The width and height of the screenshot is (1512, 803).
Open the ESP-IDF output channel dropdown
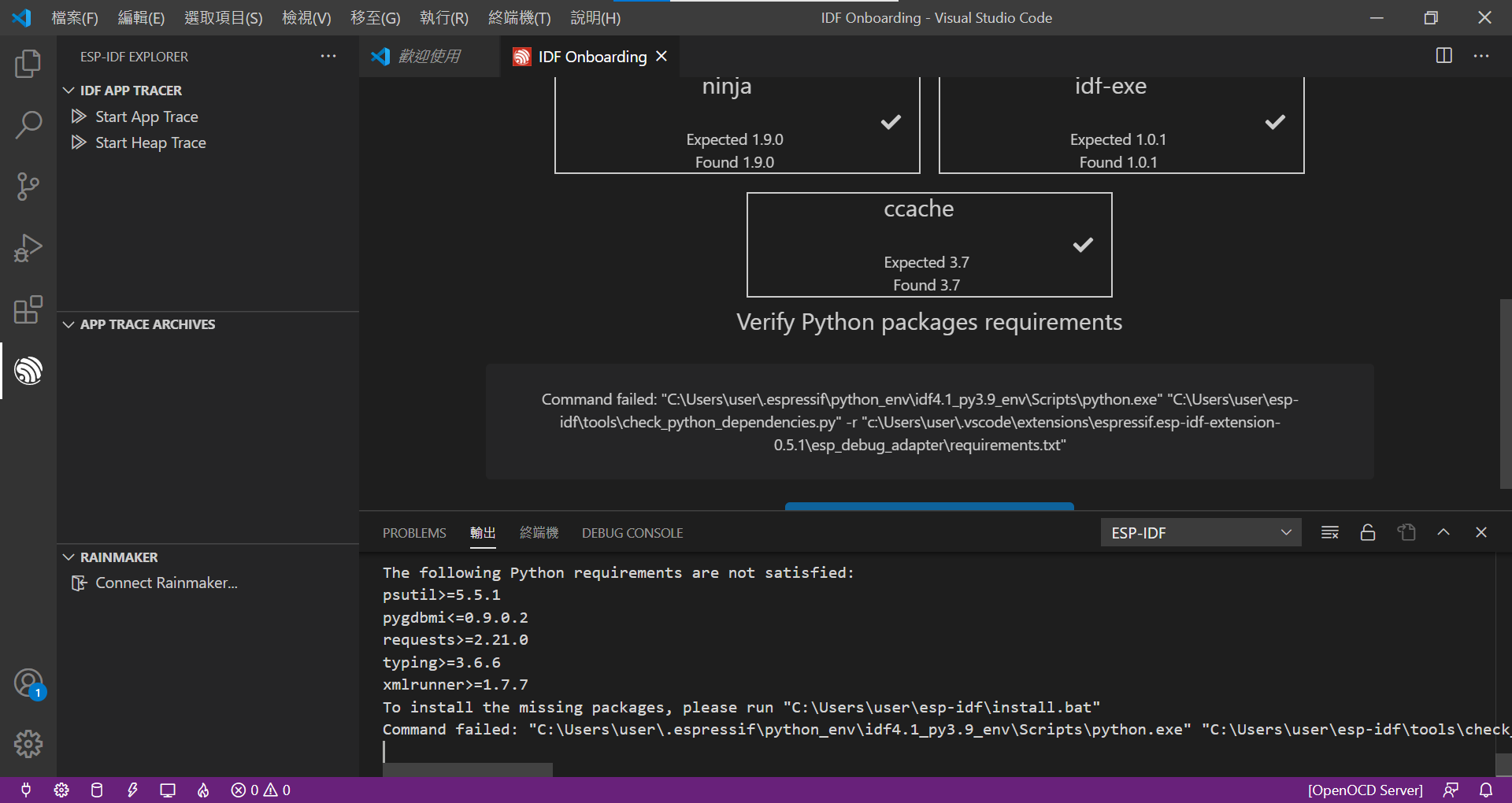click(x=1201, y=533)
